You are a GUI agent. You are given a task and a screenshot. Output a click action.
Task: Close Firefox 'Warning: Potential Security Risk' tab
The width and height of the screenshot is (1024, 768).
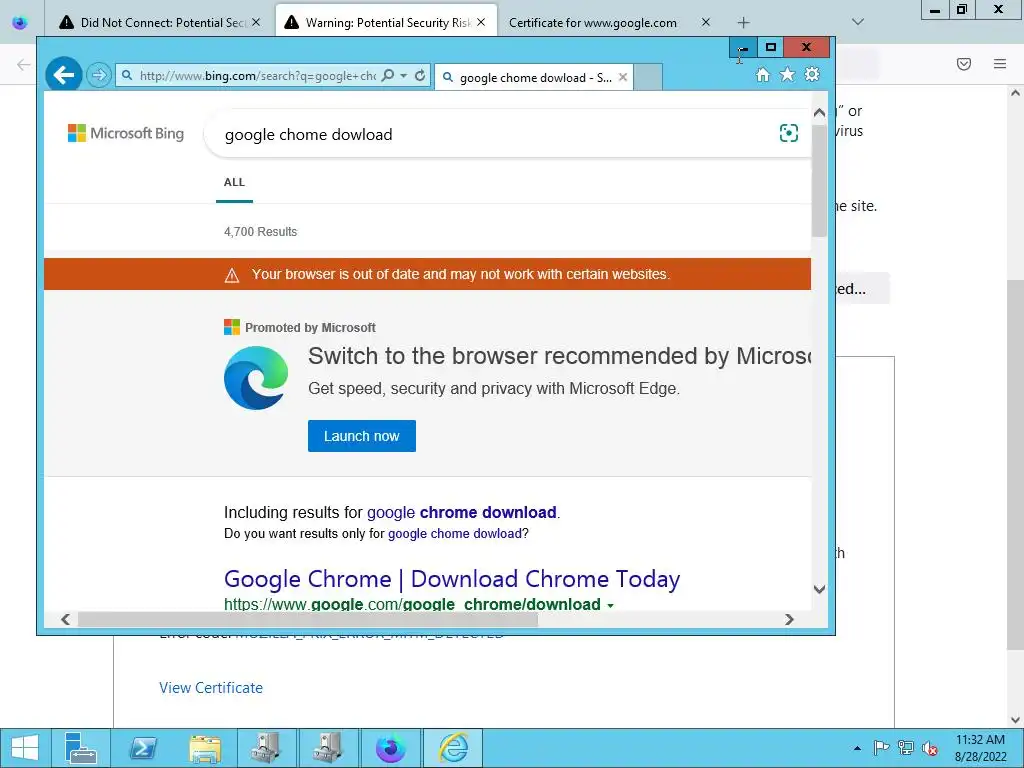(x=481, y=22)
